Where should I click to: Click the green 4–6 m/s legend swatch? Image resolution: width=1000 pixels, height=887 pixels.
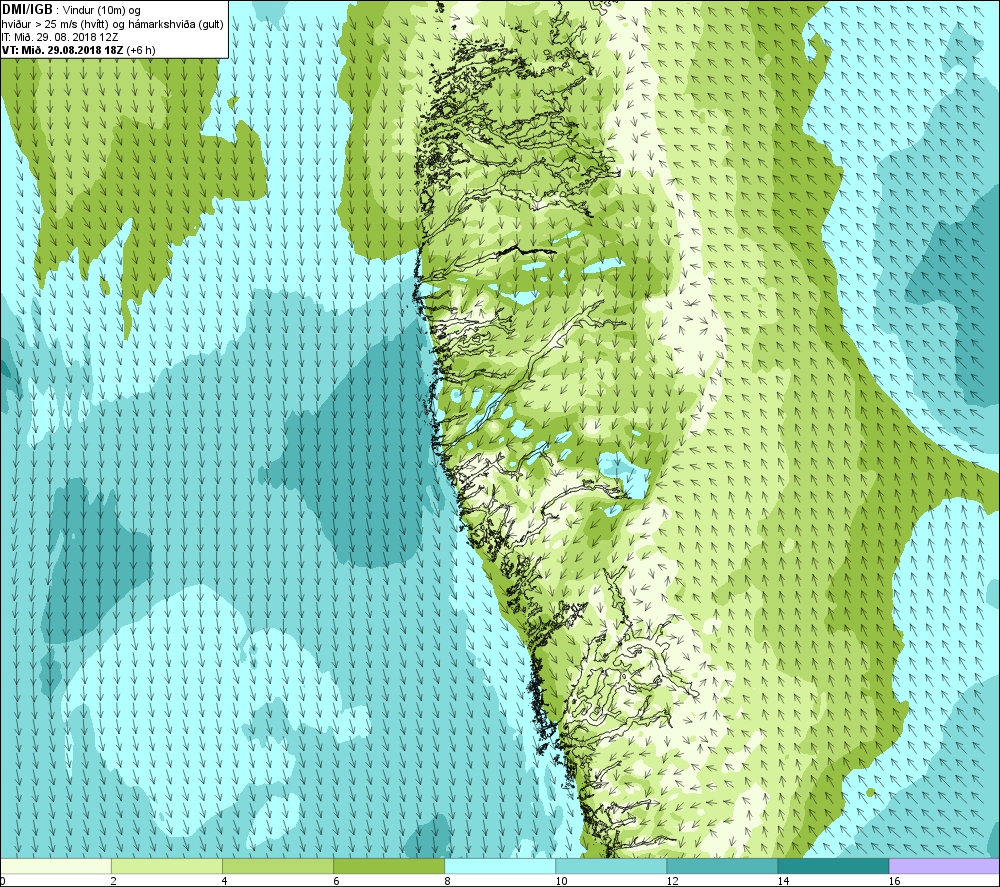coord(278,866)
